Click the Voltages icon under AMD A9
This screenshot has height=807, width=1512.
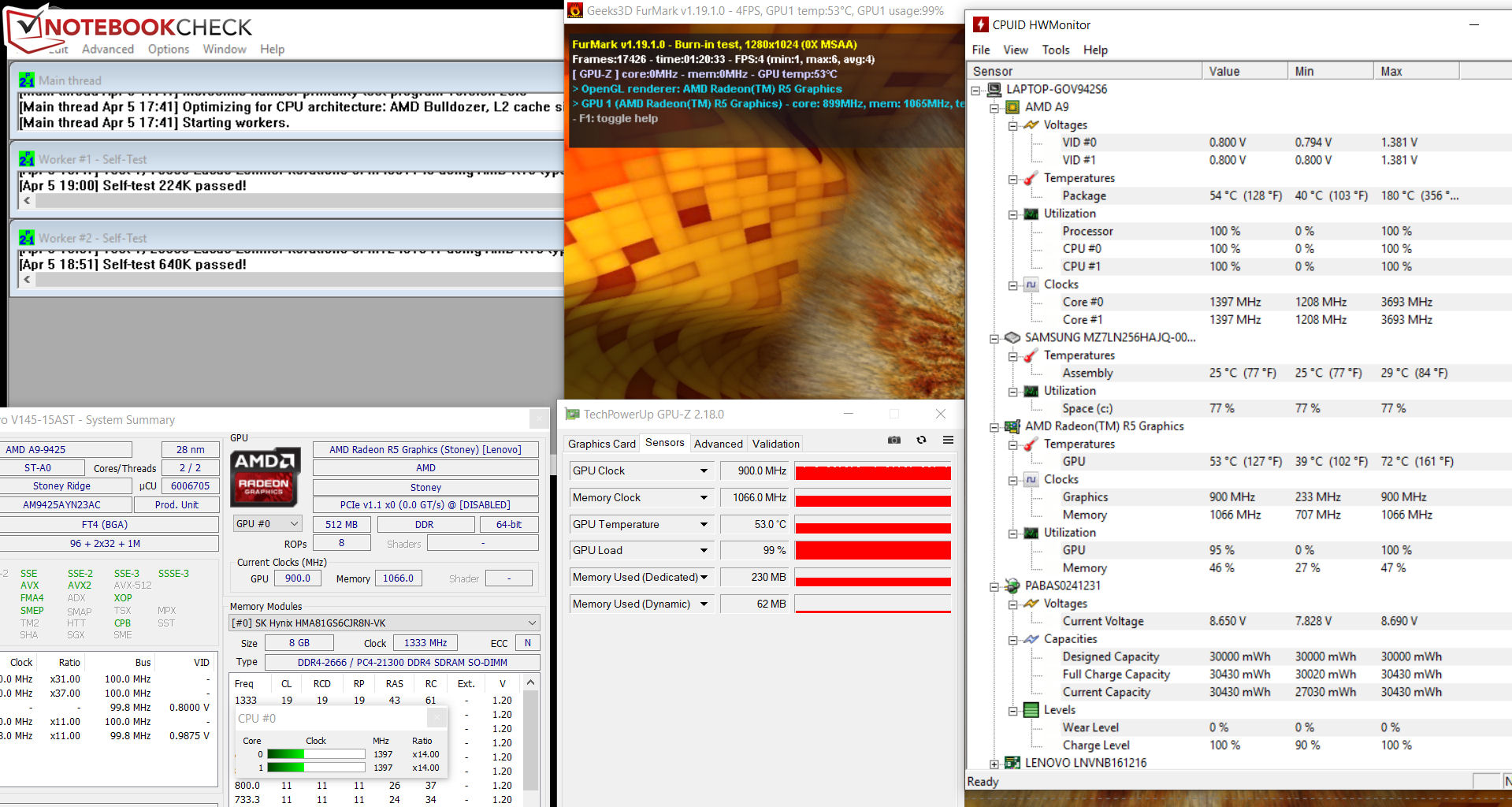[1031, 125]
